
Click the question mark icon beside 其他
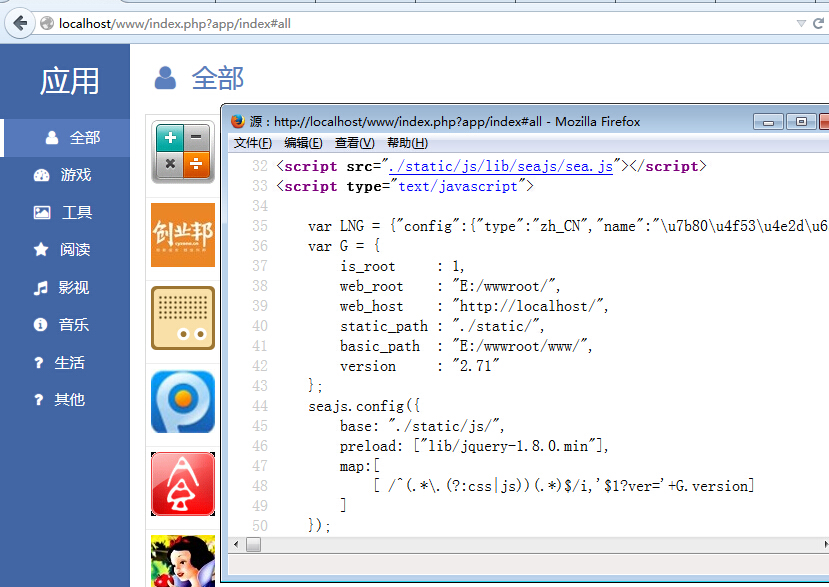coord(39,400)
